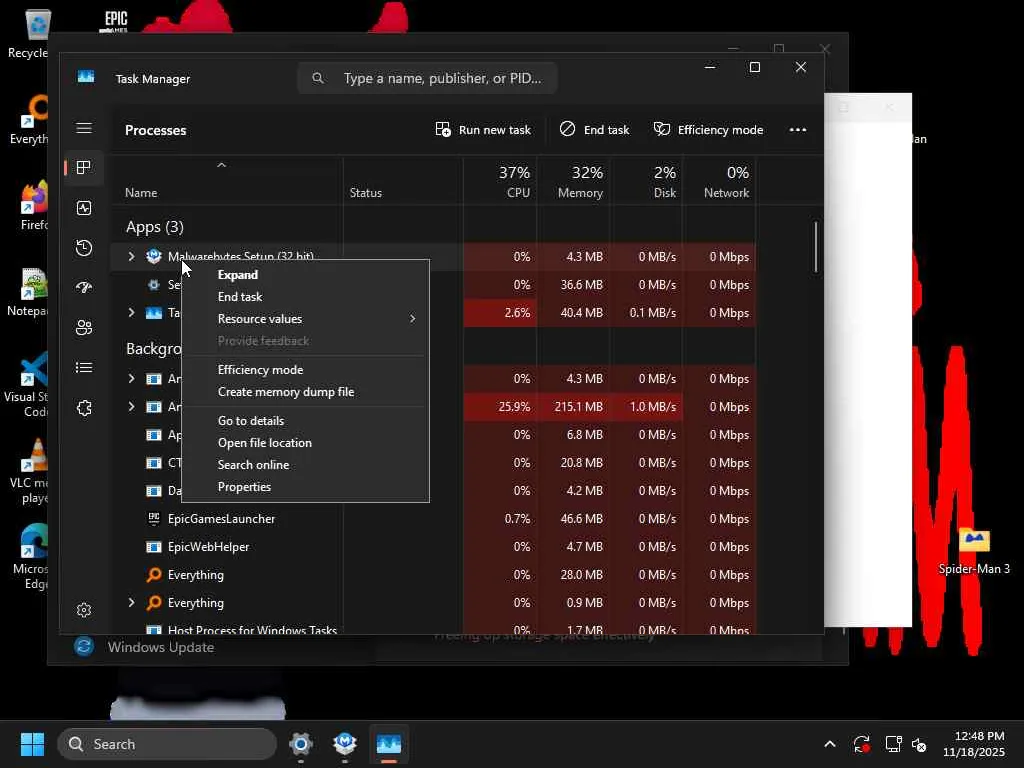This screenshot has width=1024, height=768.
Task: Open the Services page in sidebar
Action: tap(84, 408)
